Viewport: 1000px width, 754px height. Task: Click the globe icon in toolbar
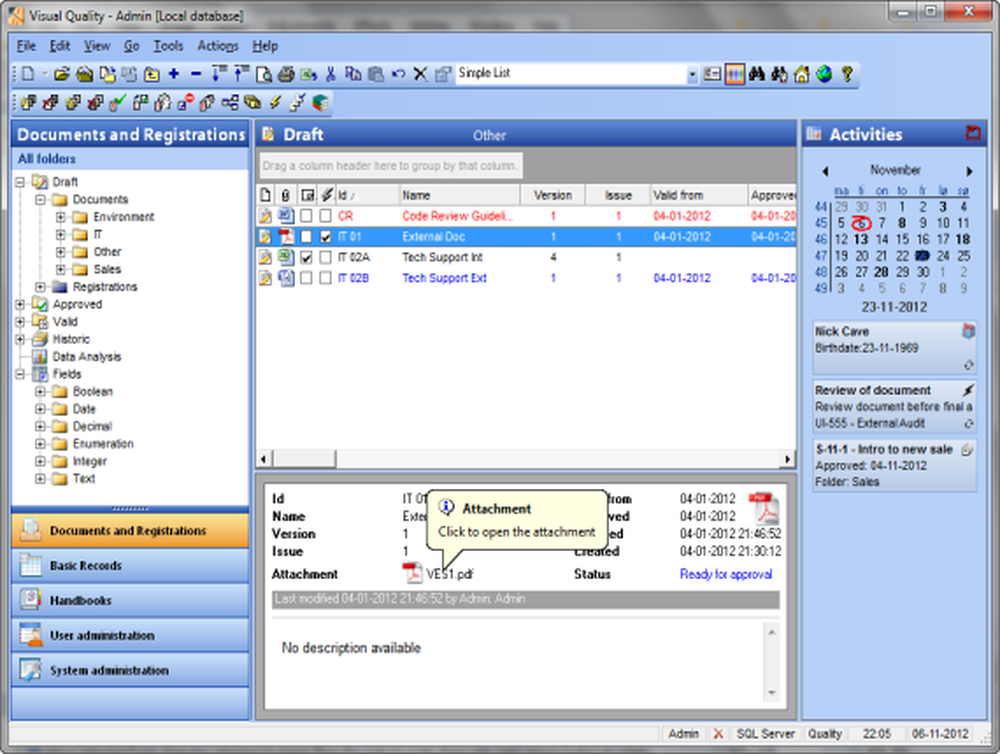click(x=824, y=74)
